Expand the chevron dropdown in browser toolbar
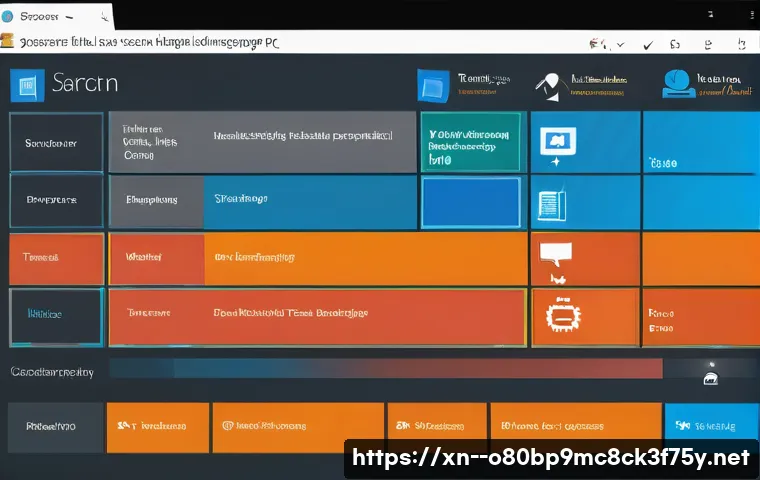Viewport: 760px width, 480px height. [x=621, y=44]
